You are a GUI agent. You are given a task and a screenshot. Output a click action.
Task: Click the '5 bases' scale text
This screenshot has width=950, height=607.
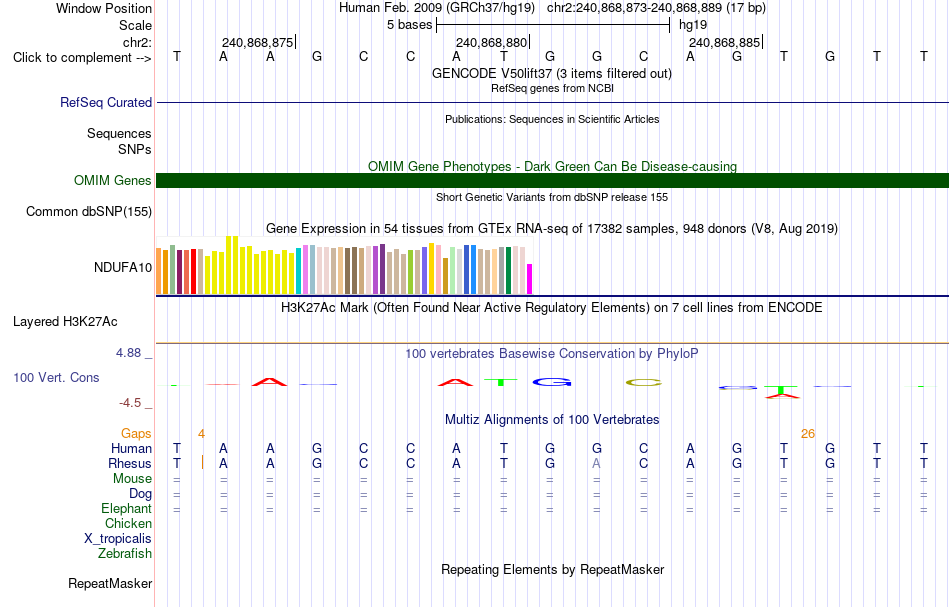[410, 25]
